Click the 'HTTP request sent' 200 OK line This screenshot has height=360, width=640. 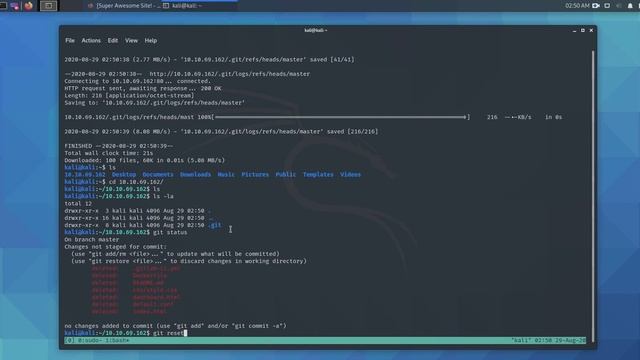[x=143, y=88]
